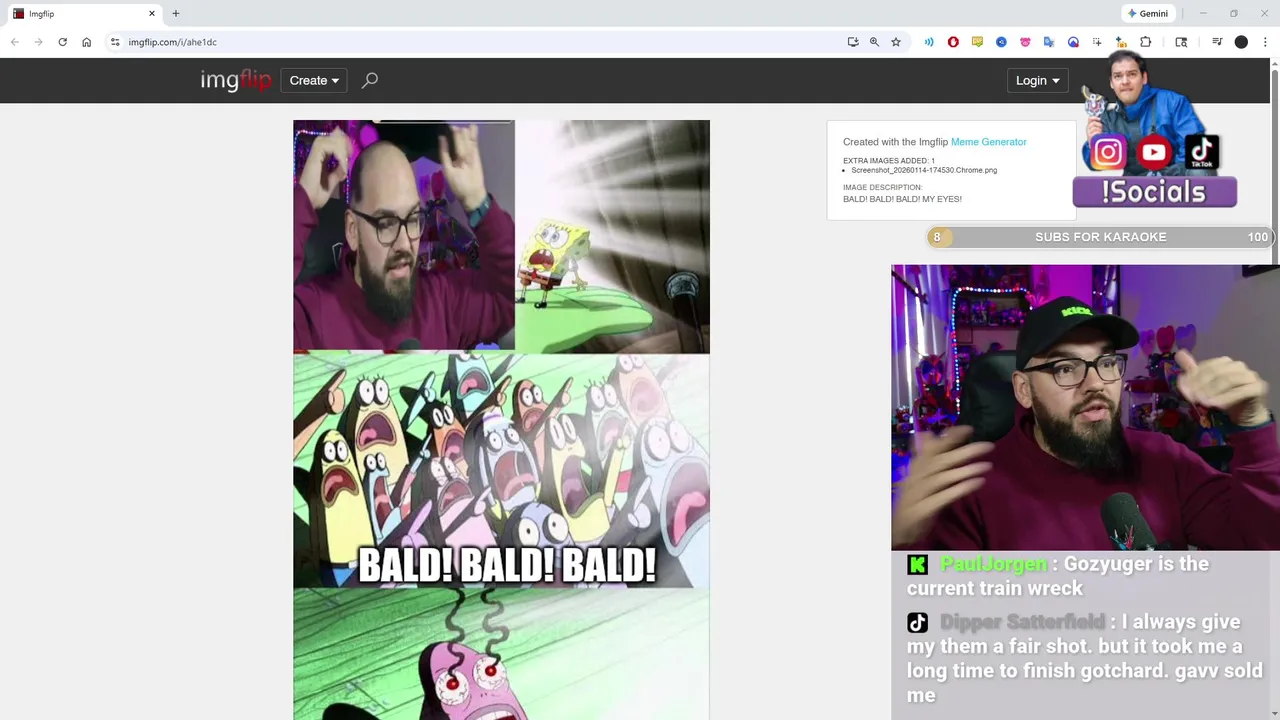Click the blue sound-wave extension icon
The height and width of the screenshot is (720, 1280).
click(929, 42)
